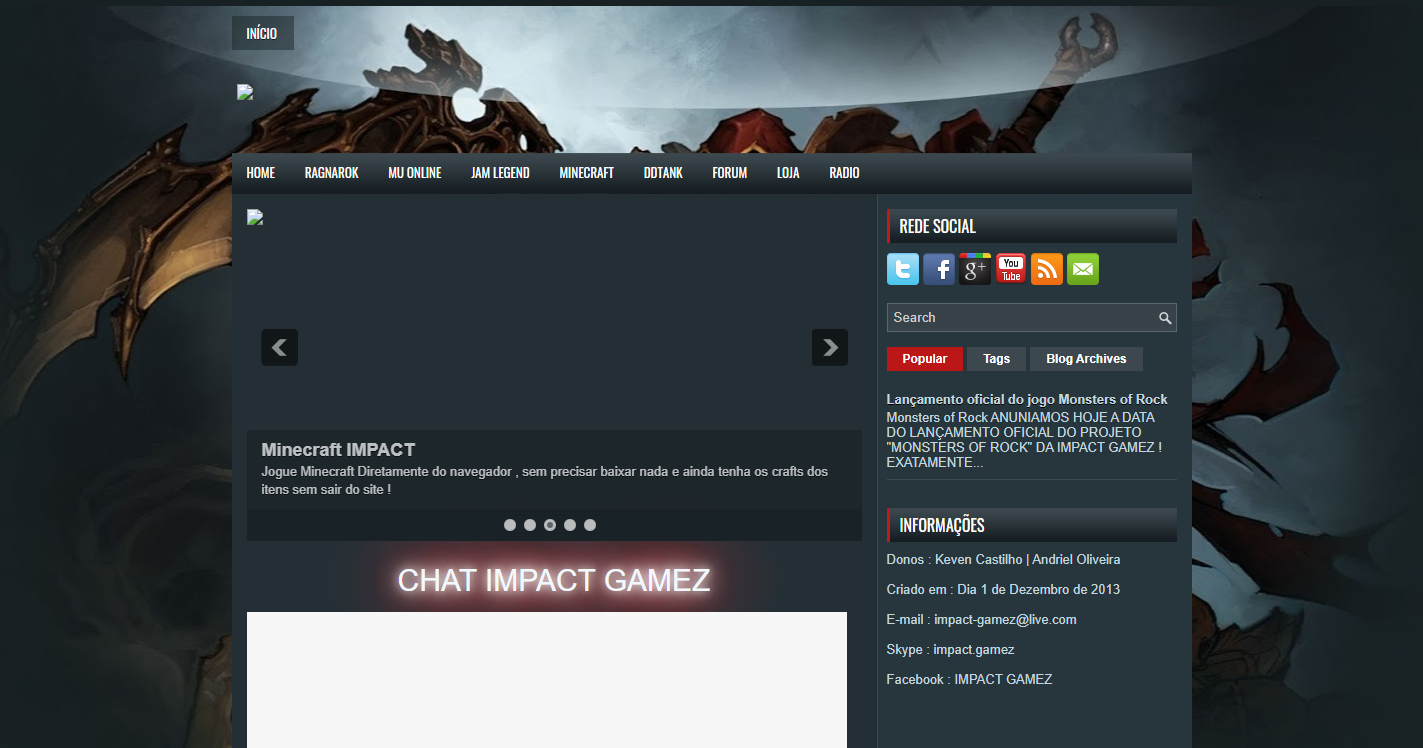The width and height of the screenshot is (1423, 748).
Task: Click the search magnifier icon
Action: pos(1164,318)
